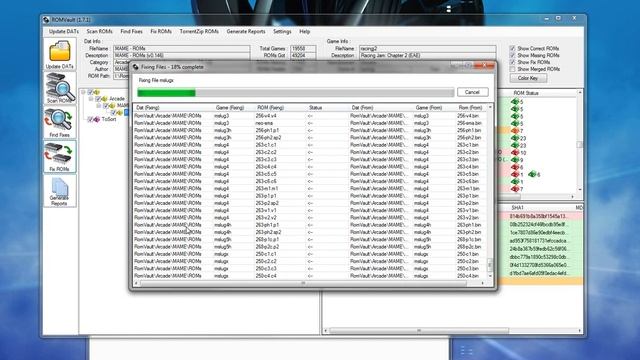This screenshot has height=360, width=640.
Task: Click the Update DATs folder icon
Action: point(60,51)
